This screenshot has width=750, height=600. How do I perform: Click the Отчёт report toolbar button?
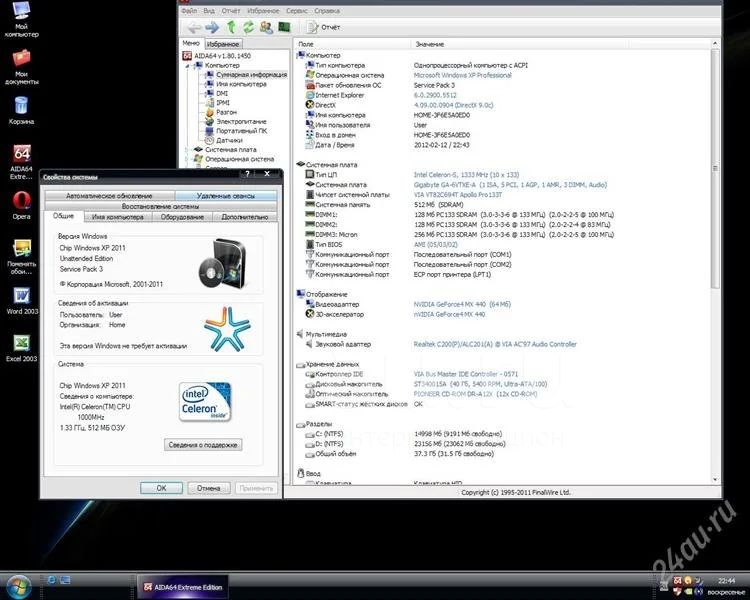(326, 27)
